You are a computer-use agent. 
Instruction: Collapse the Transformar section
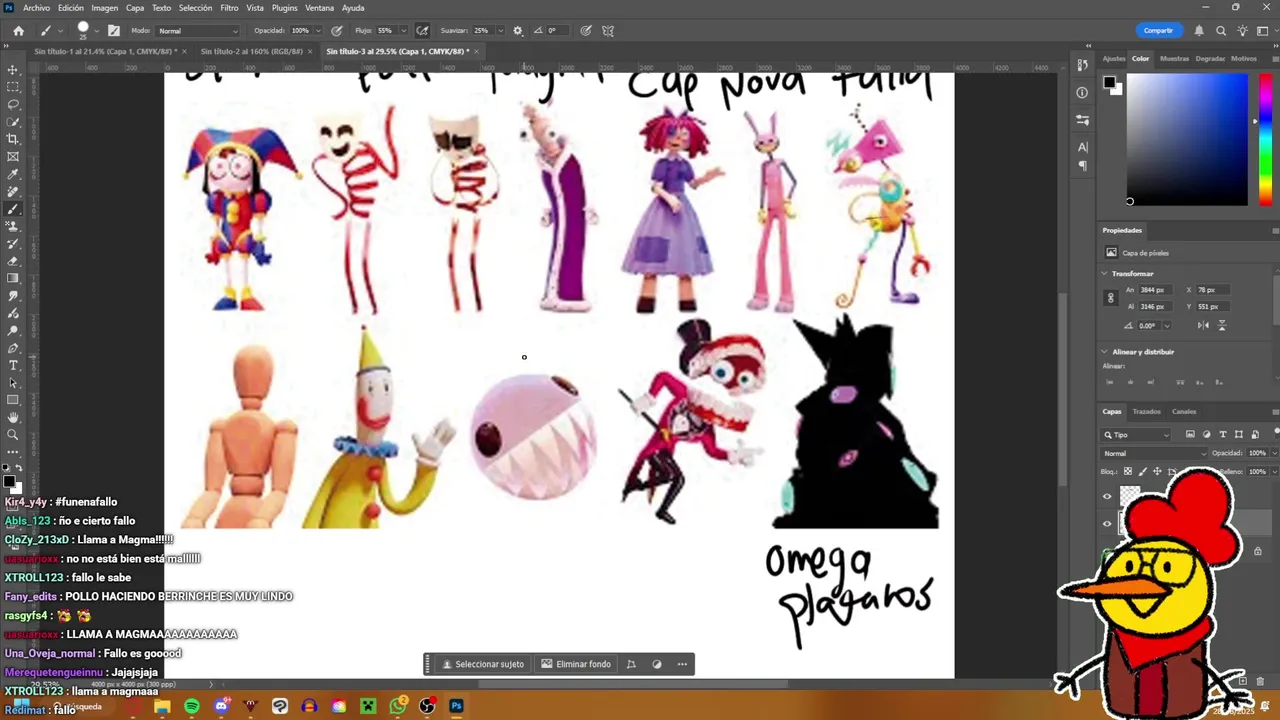(x=1106, y=273)
